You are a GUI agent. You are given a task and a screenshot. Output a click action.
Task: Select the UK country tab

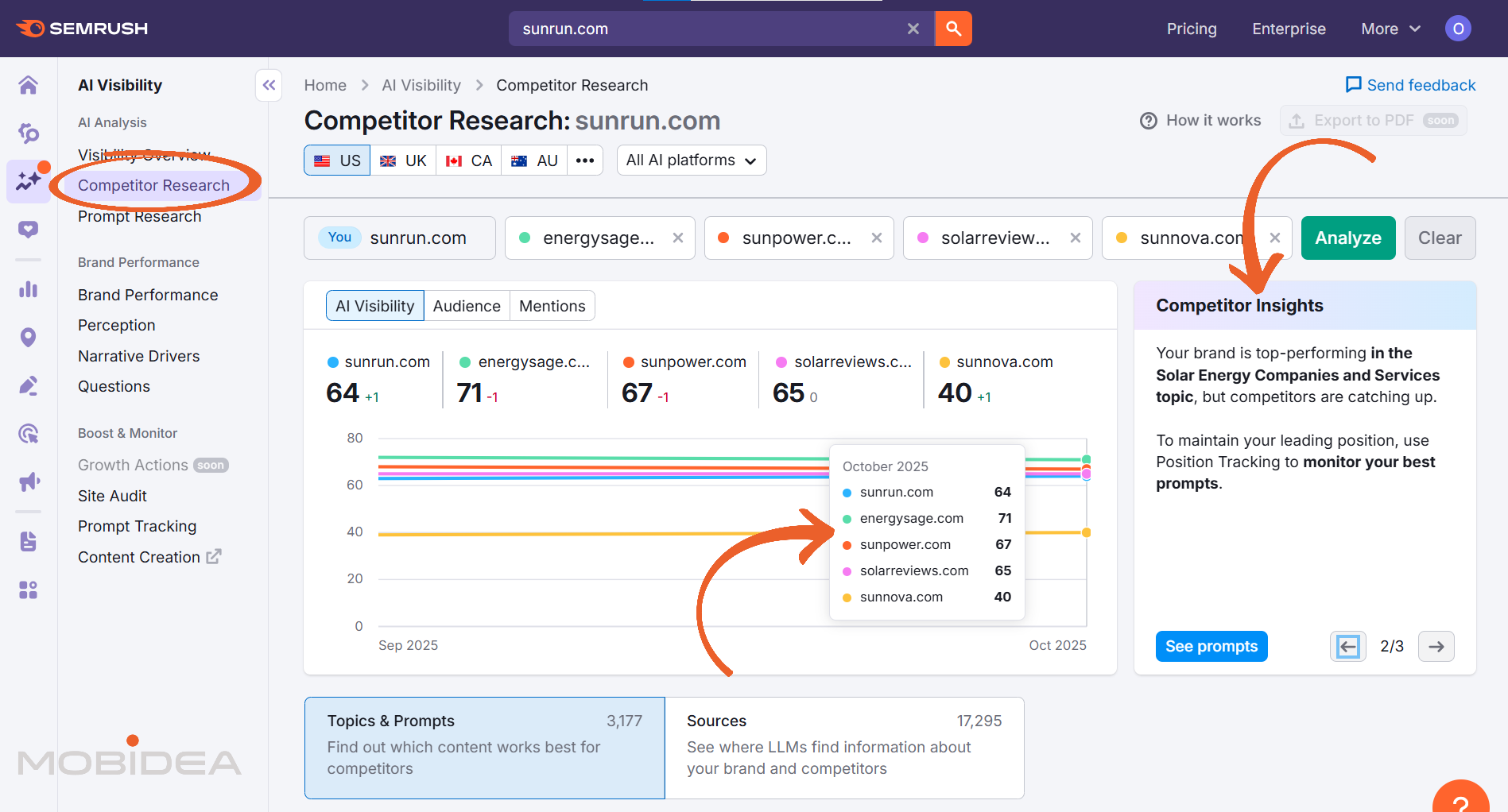click(403, 160)
